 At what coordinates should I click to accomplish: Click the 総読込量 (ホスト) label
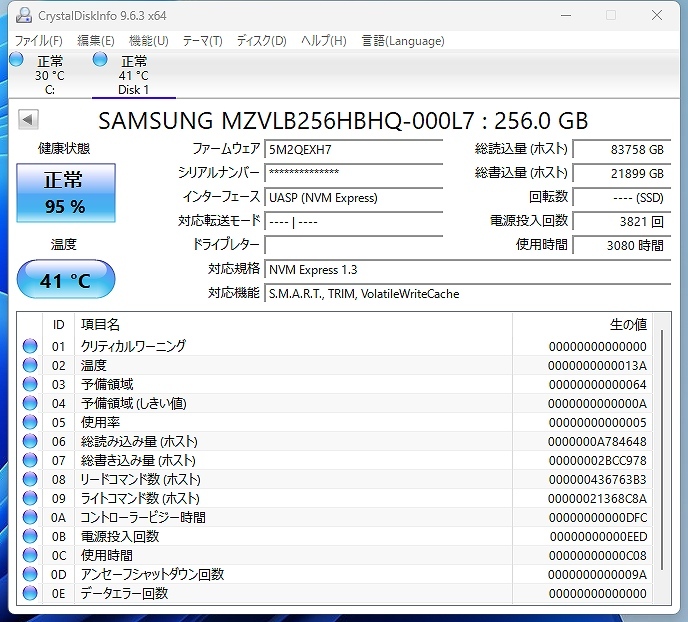[x=521, y=149]
